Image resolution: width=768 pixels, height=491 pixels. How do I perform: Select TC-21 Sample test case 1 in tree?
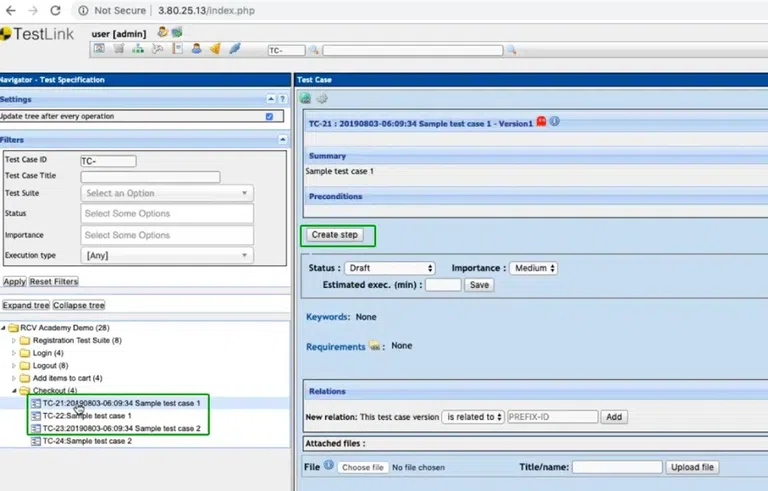121,403
